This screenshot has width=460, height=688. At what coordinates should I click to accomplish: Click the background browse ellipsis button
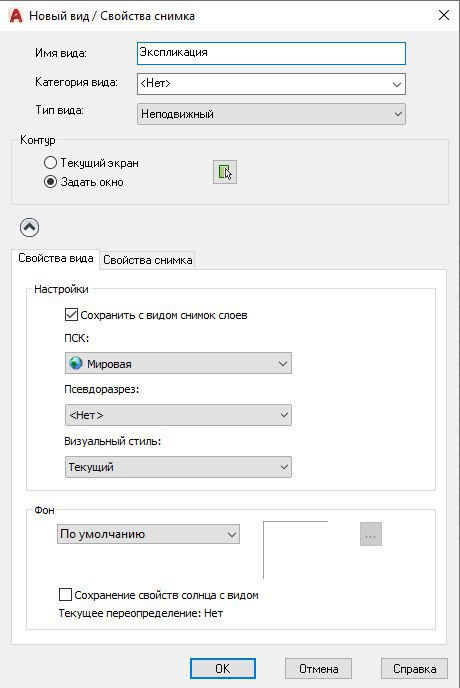371,534
